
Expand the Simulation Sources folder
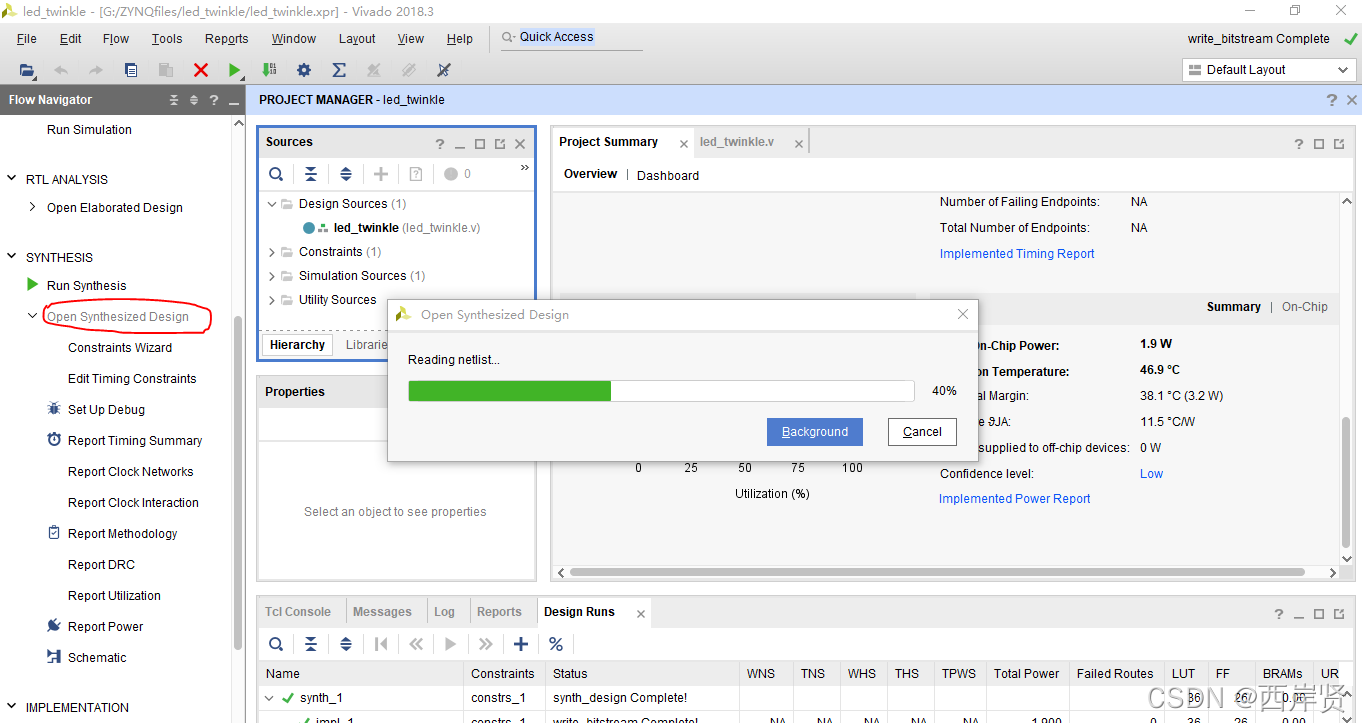(272, 276)
